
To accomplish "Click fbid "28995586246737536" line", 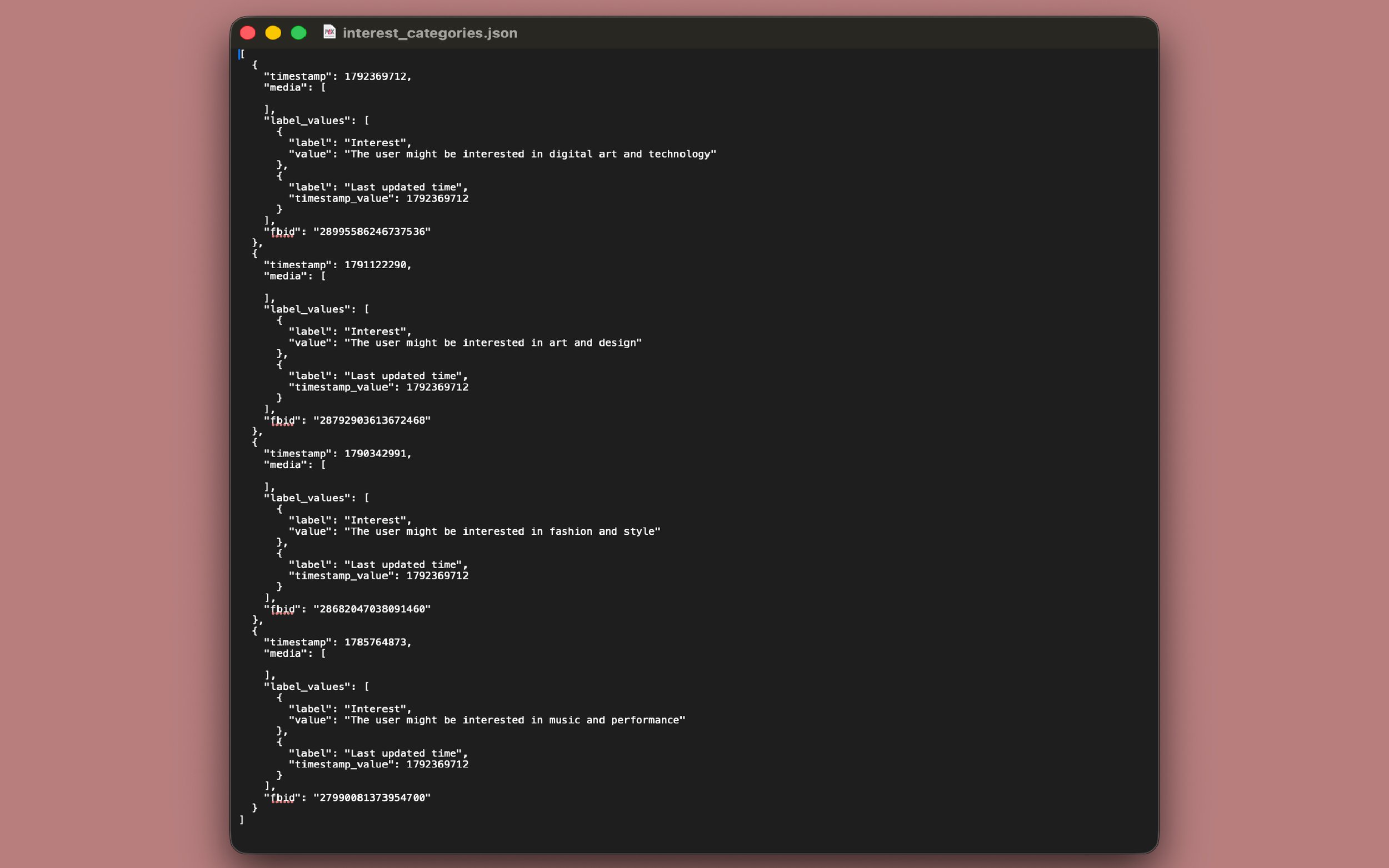I will point(347,232).
